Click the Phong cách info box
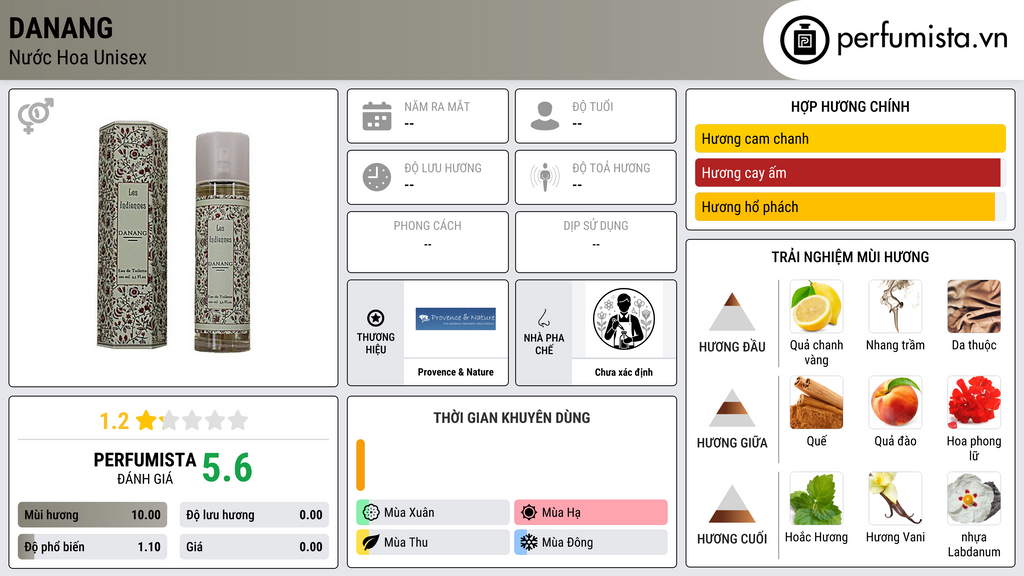The image size is (1024, 576). [428, 242]
